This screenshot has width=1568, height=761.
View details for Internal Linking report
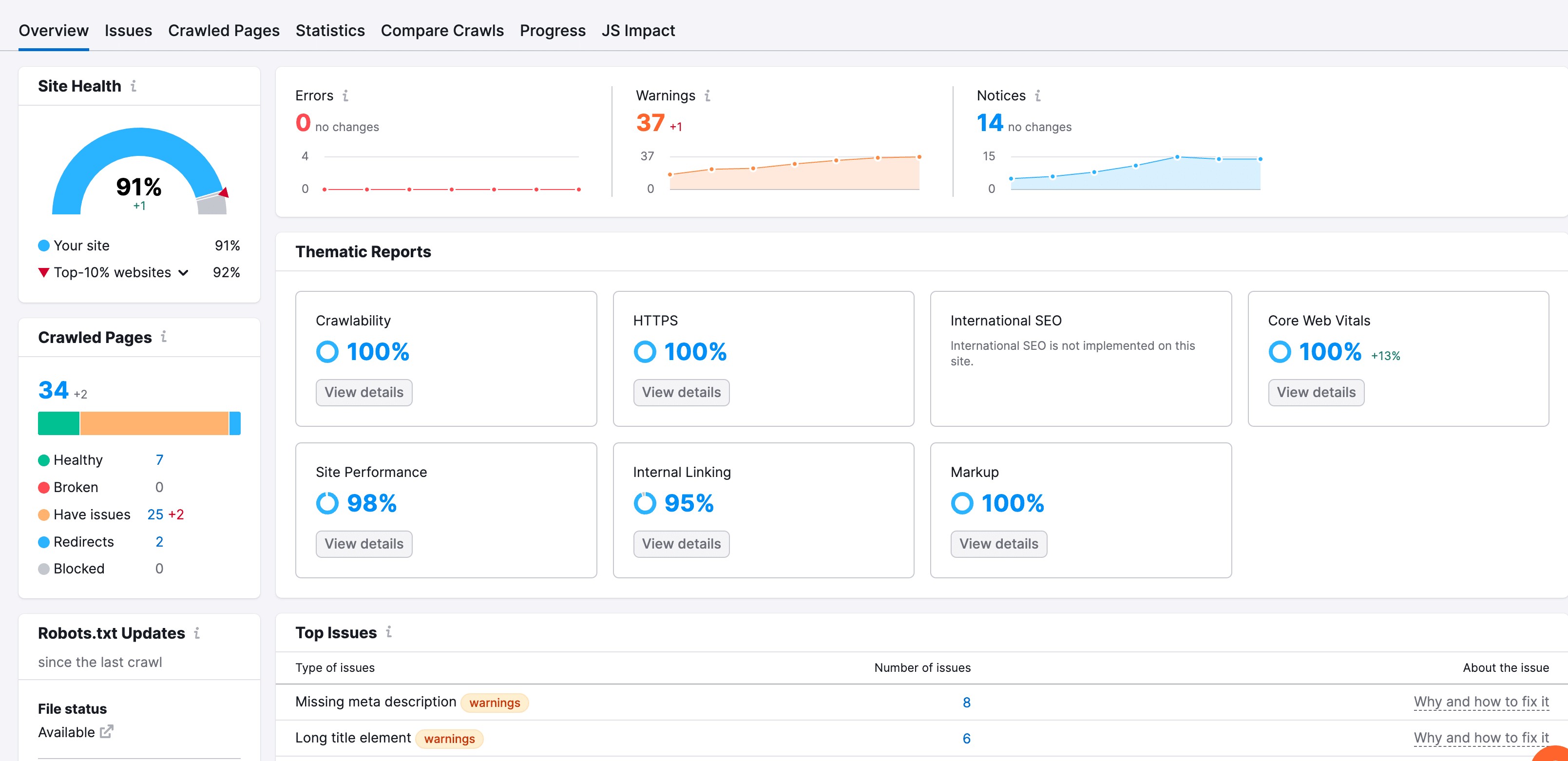tap(681, 543)
